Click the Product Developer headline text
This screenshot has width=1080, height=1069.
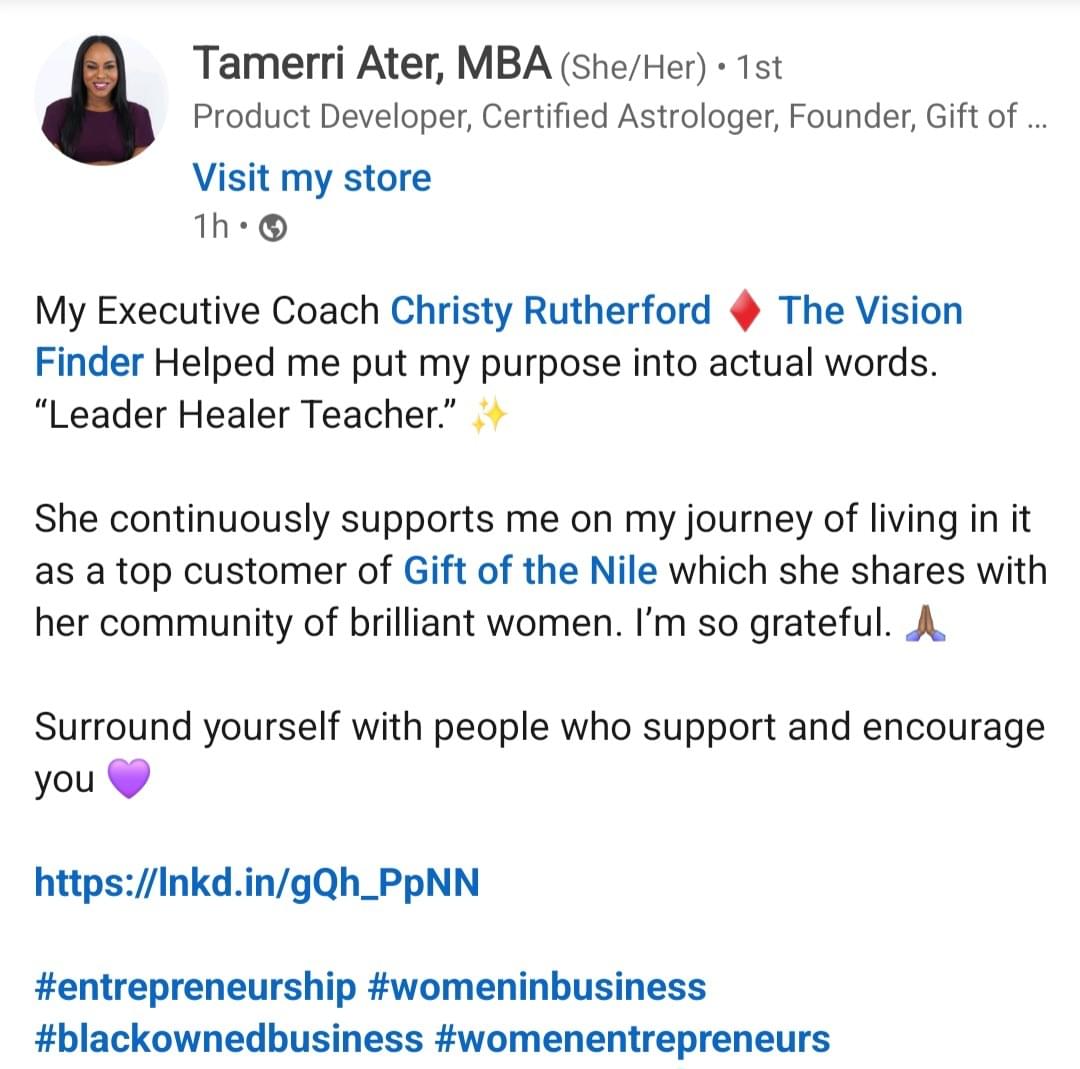click(x=619, y=117)
